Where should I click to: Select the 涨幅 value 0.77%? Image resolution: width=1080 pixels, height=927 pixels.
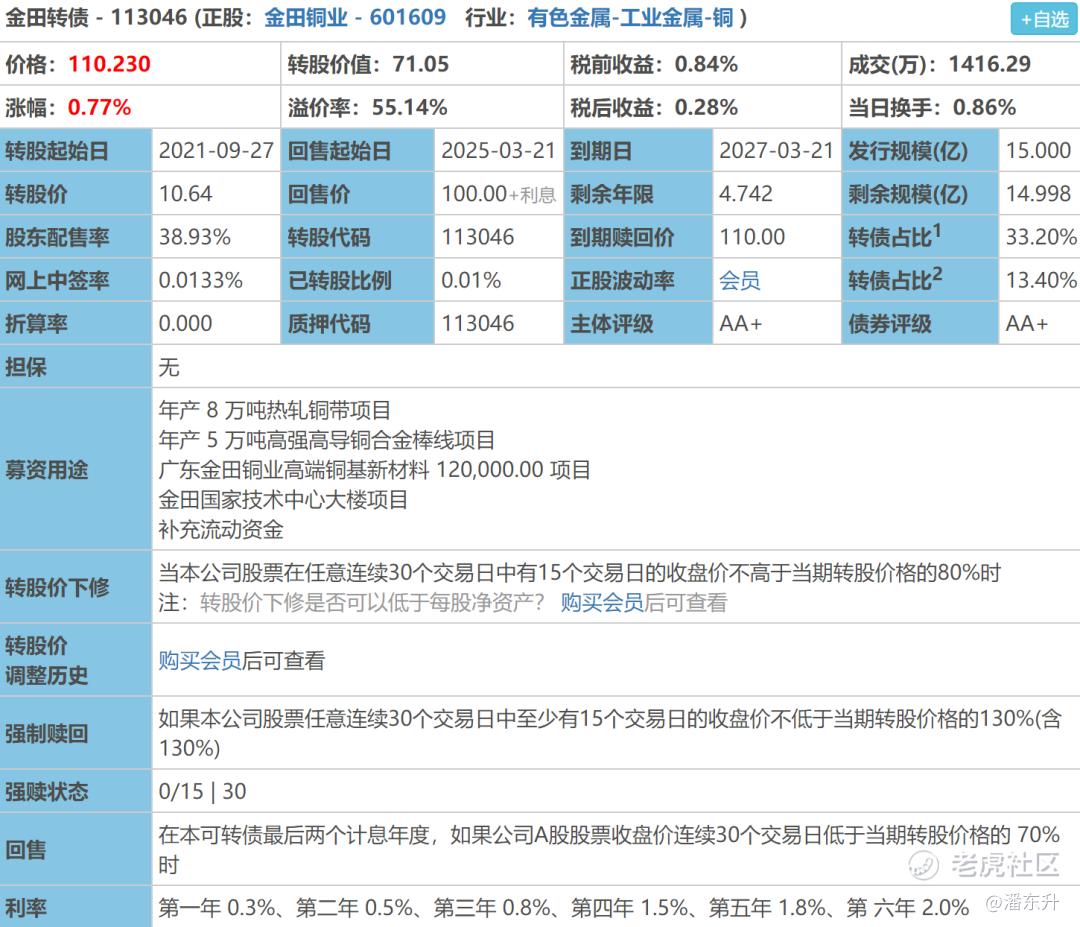coord(99,107)
